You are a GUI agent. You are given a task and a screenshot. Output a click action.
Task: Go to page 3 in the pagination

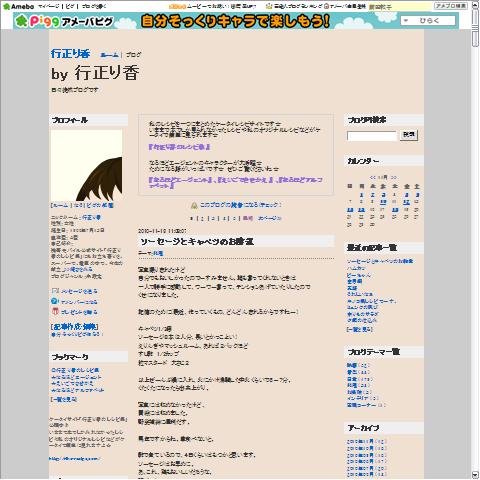click(213, 218)
